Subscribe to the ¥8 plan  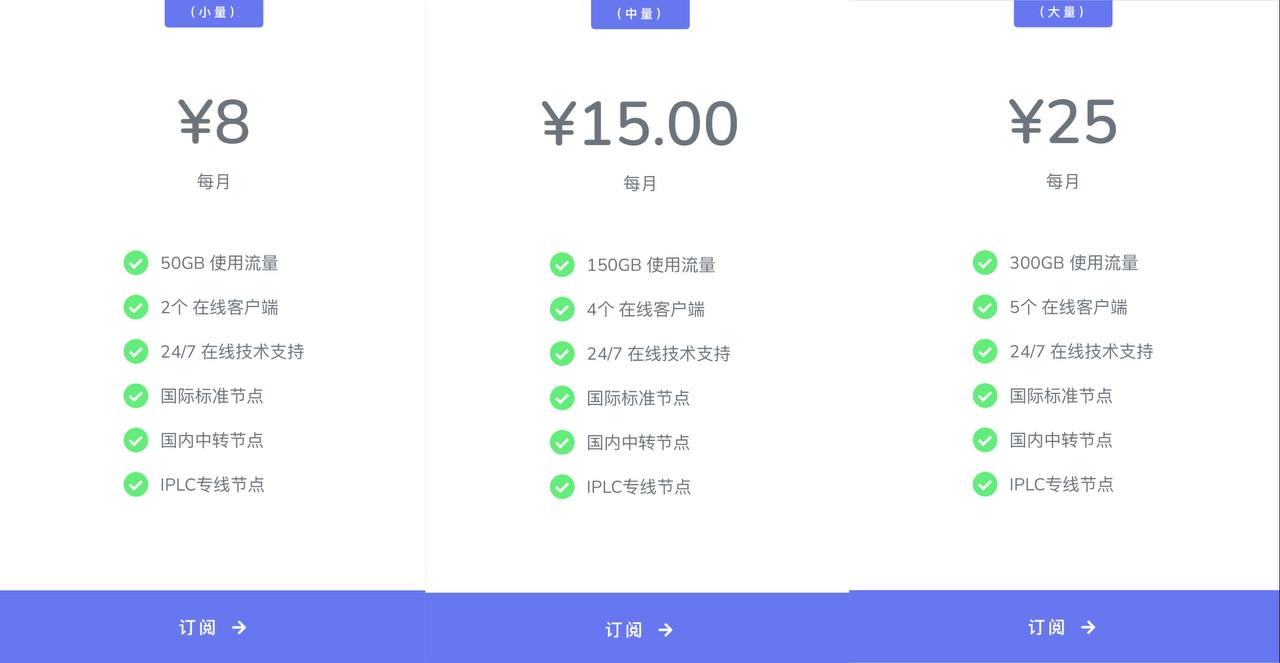213,627
